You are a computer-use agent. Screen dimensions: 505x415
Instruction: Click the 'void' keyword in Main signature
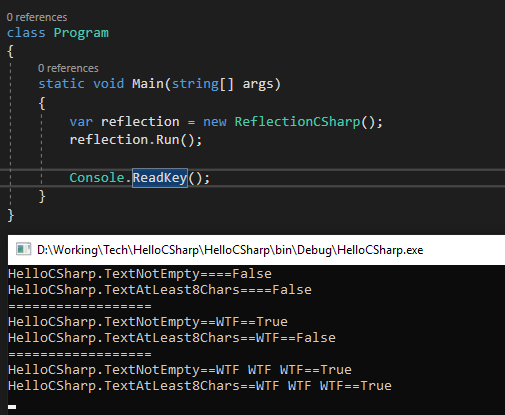(108, 84)
